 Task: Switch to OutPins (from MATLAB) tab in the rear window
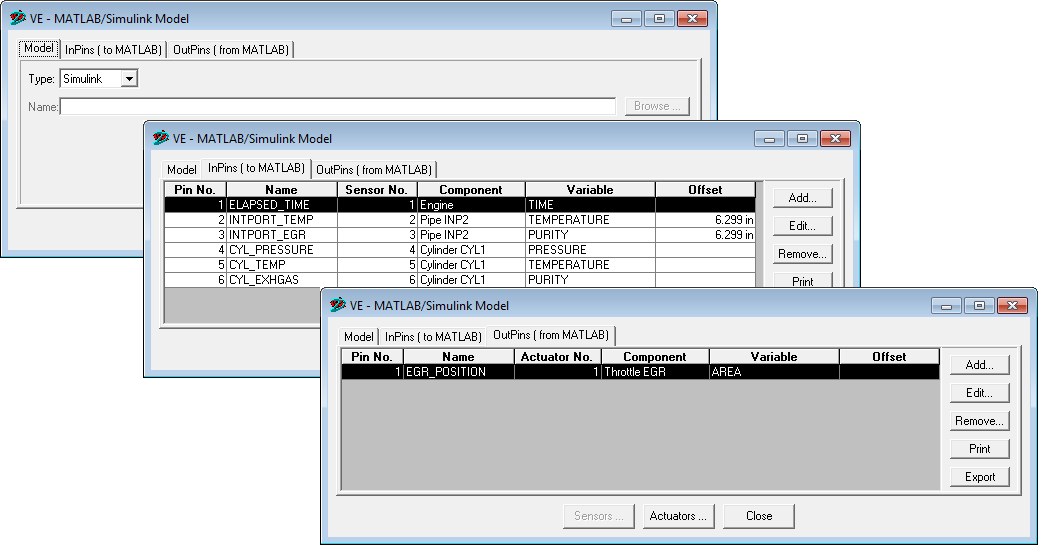[x=230, y=50]
